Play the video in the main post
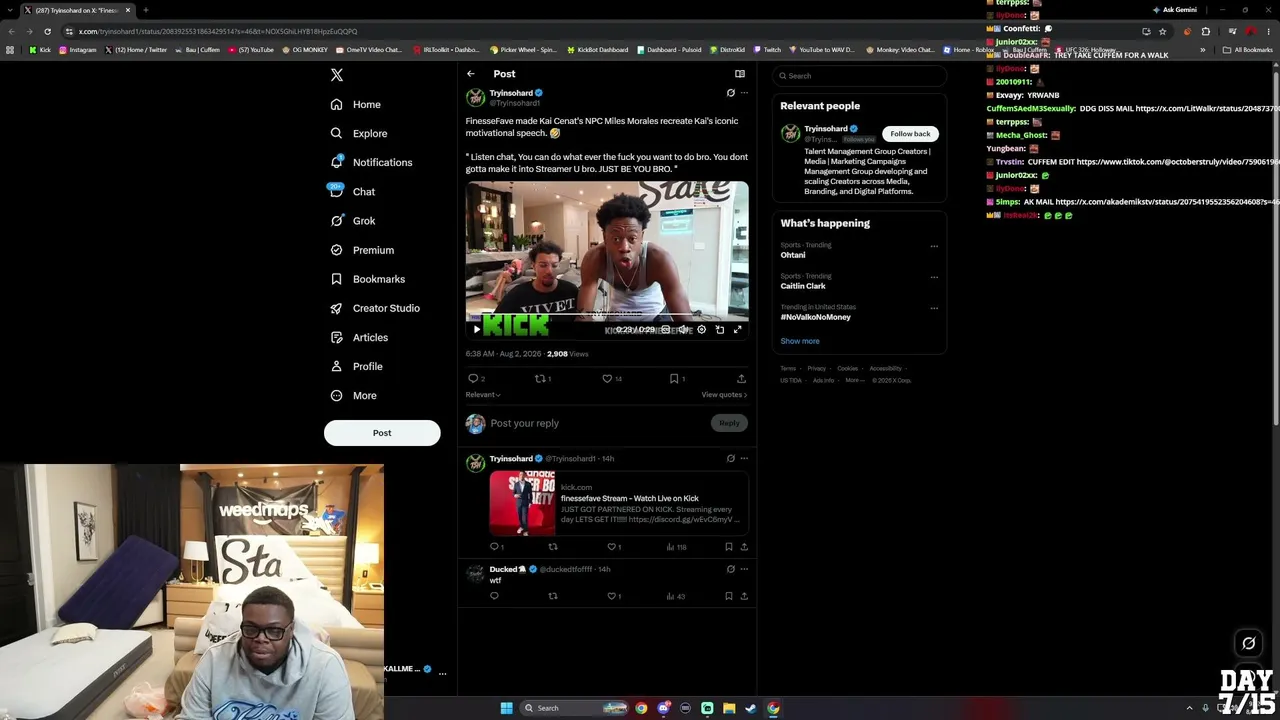1280x720 pixels. coord(477,329)
